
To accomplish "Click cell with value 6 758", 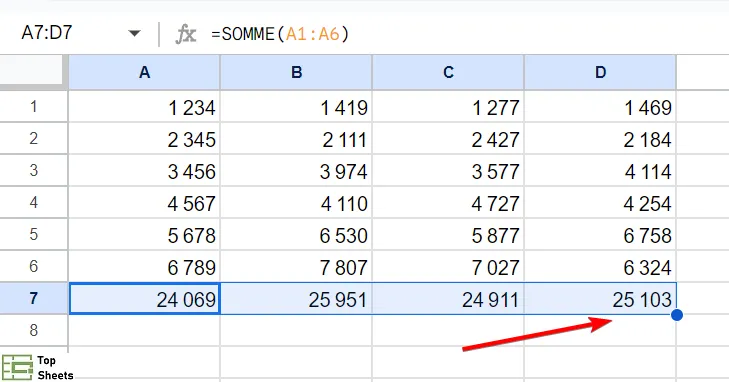I will 600,235.
